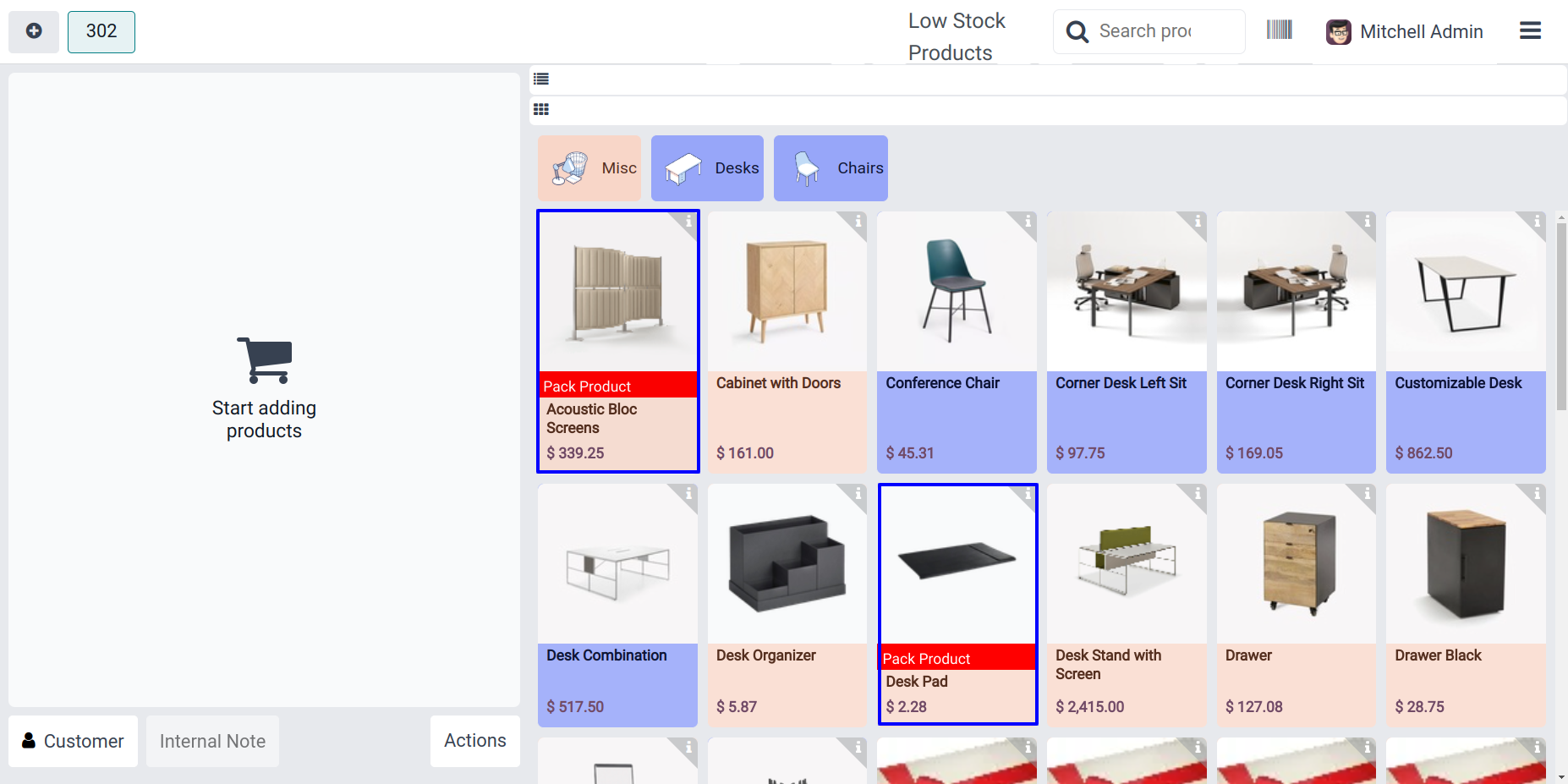
Task: Open info icon on Customizable Desk card
Action: pos(1537,222)
